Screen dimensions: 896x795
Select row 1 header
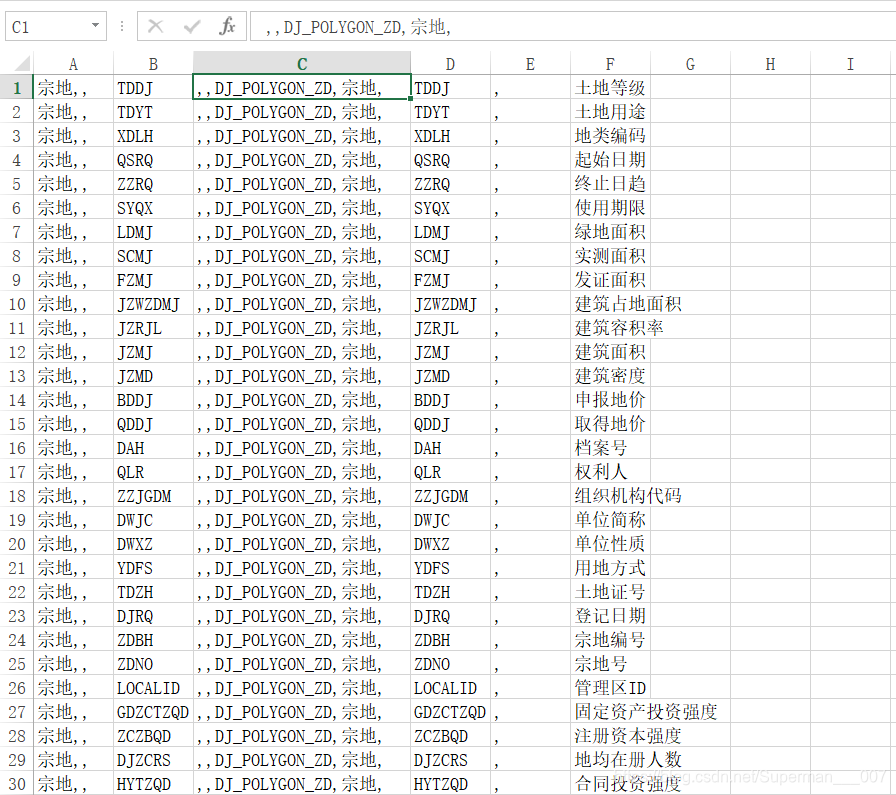pos(17,87)
